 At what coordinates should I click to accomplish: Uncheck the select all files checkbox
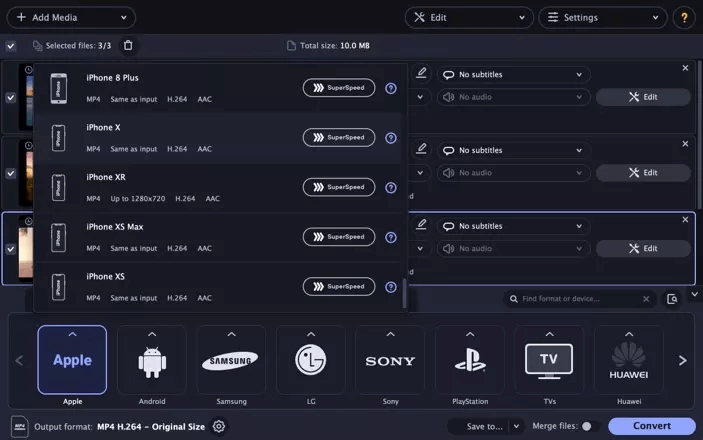(11, 46)
